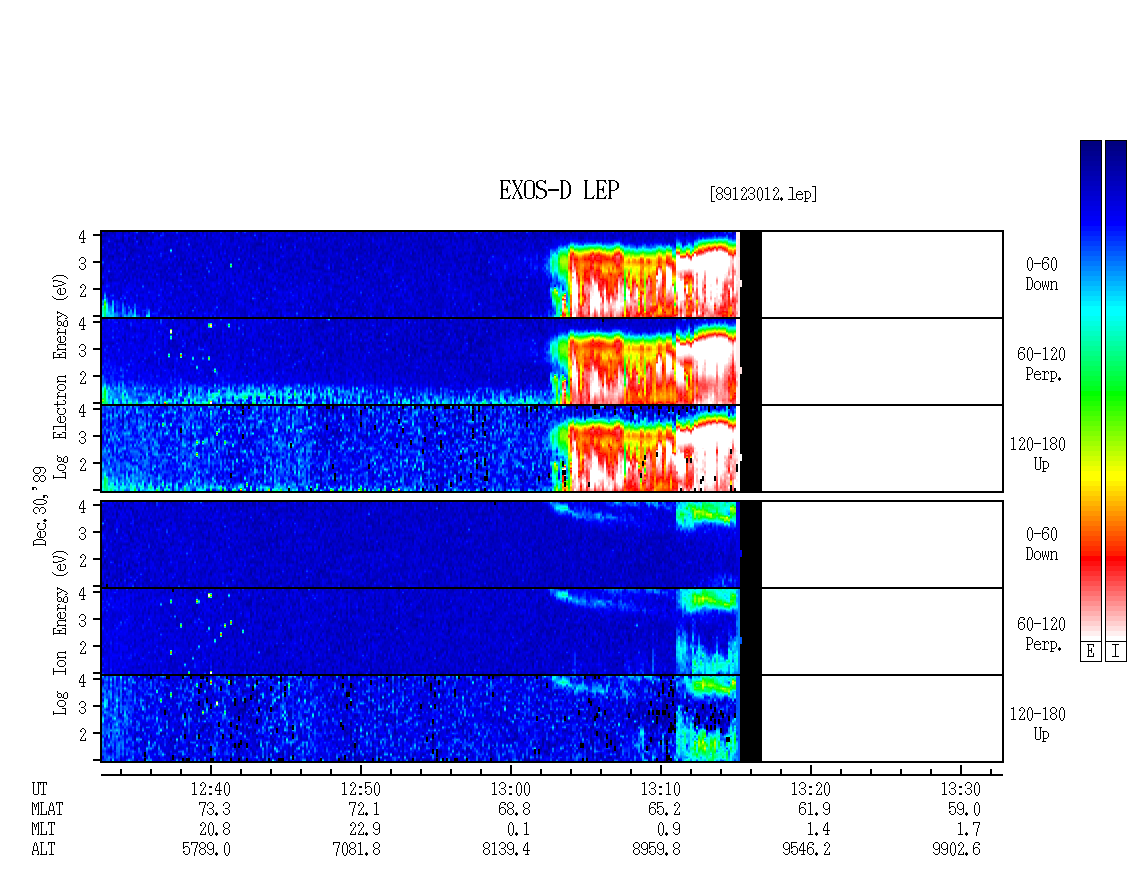Click the ion 120-180 Up spectrogram

tap(552, 719)
